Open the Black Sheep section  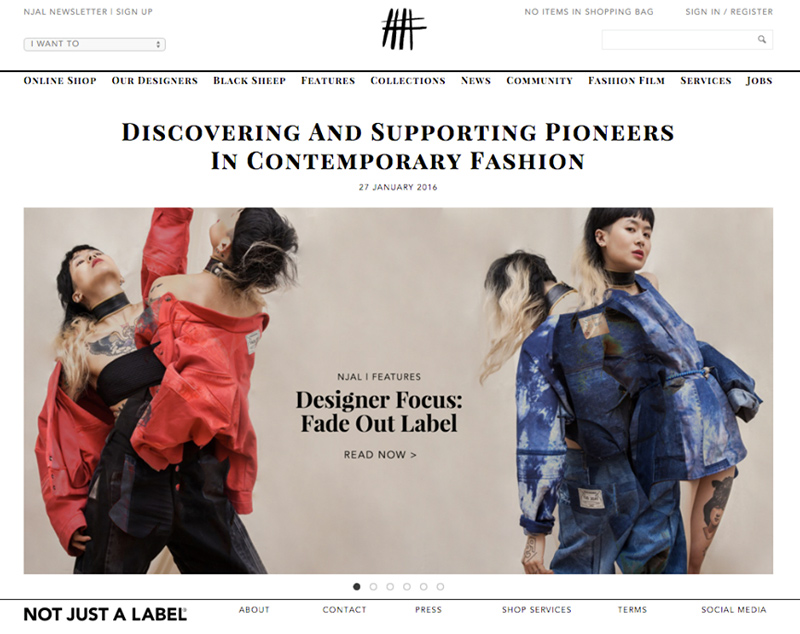[249, 81]
